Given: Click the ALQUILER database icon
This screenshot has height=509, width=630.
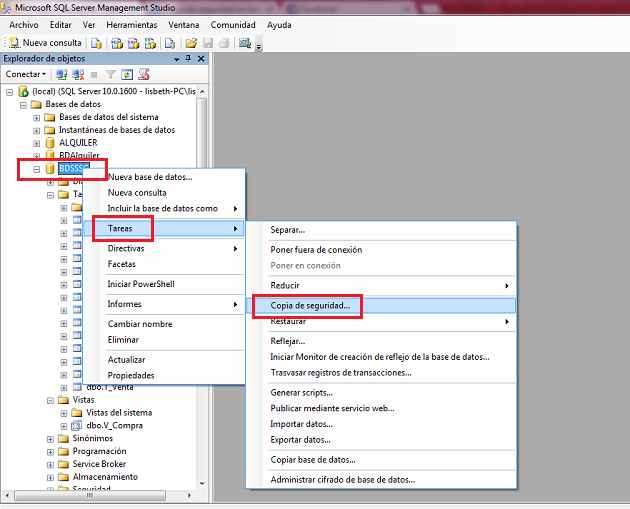Looking at the screenshot, I should [51, 143].
